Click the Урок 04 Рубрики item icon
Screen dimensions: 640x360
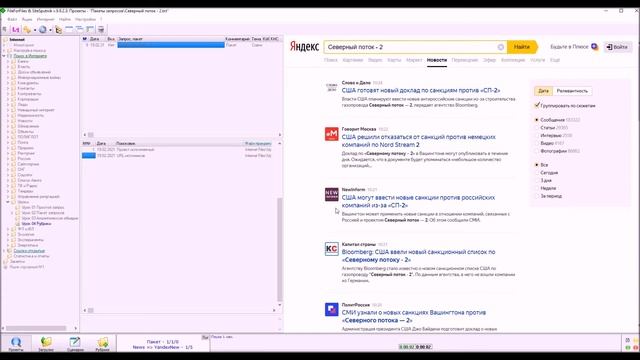click(x=18, y=224)
